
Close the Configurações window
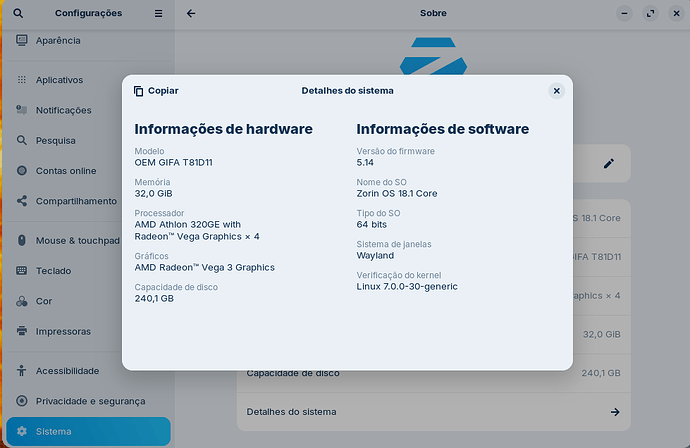tap(676, 14)
